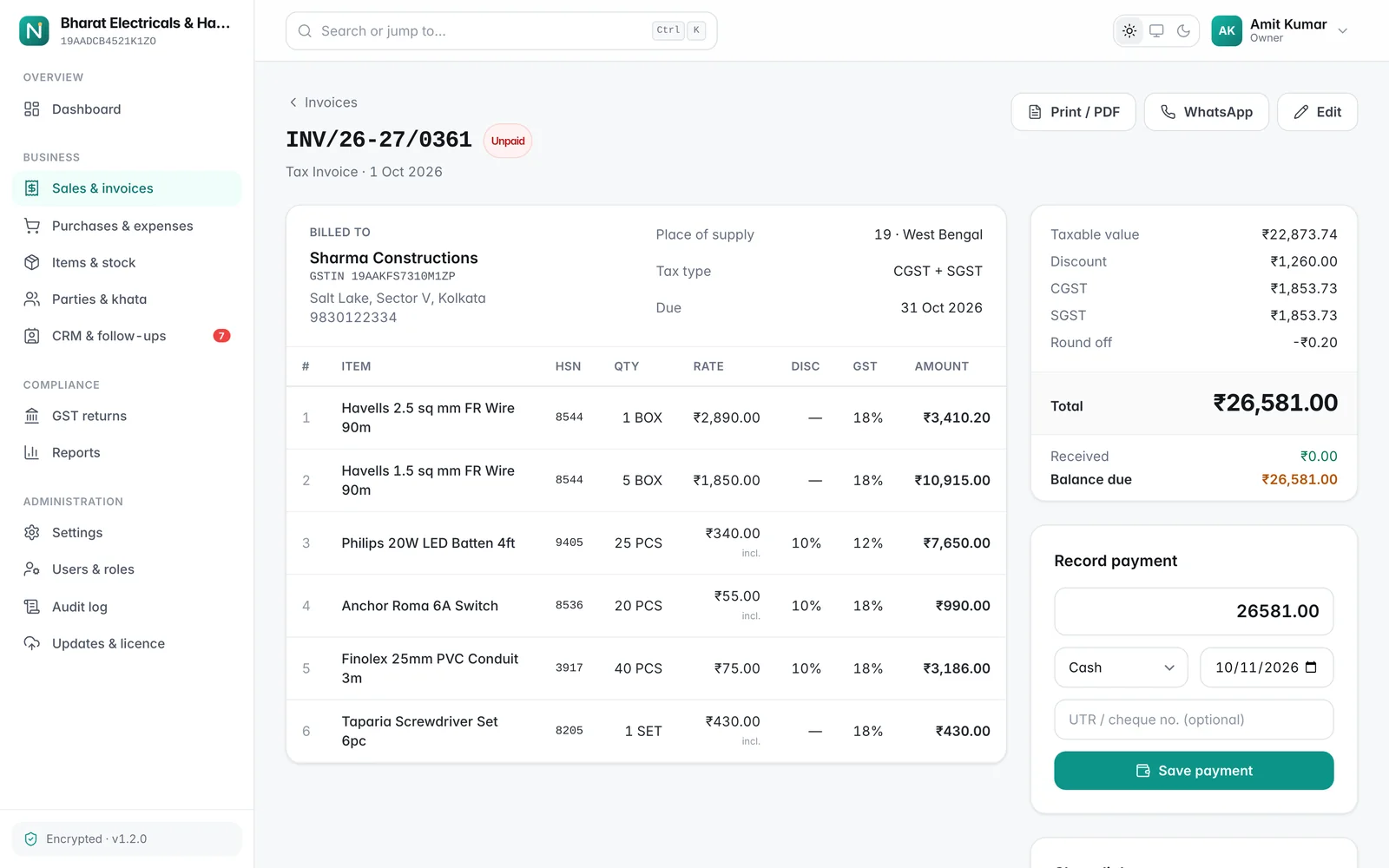
Task: Click the payment amount field 26581.00
Action: coord(1194,611)
